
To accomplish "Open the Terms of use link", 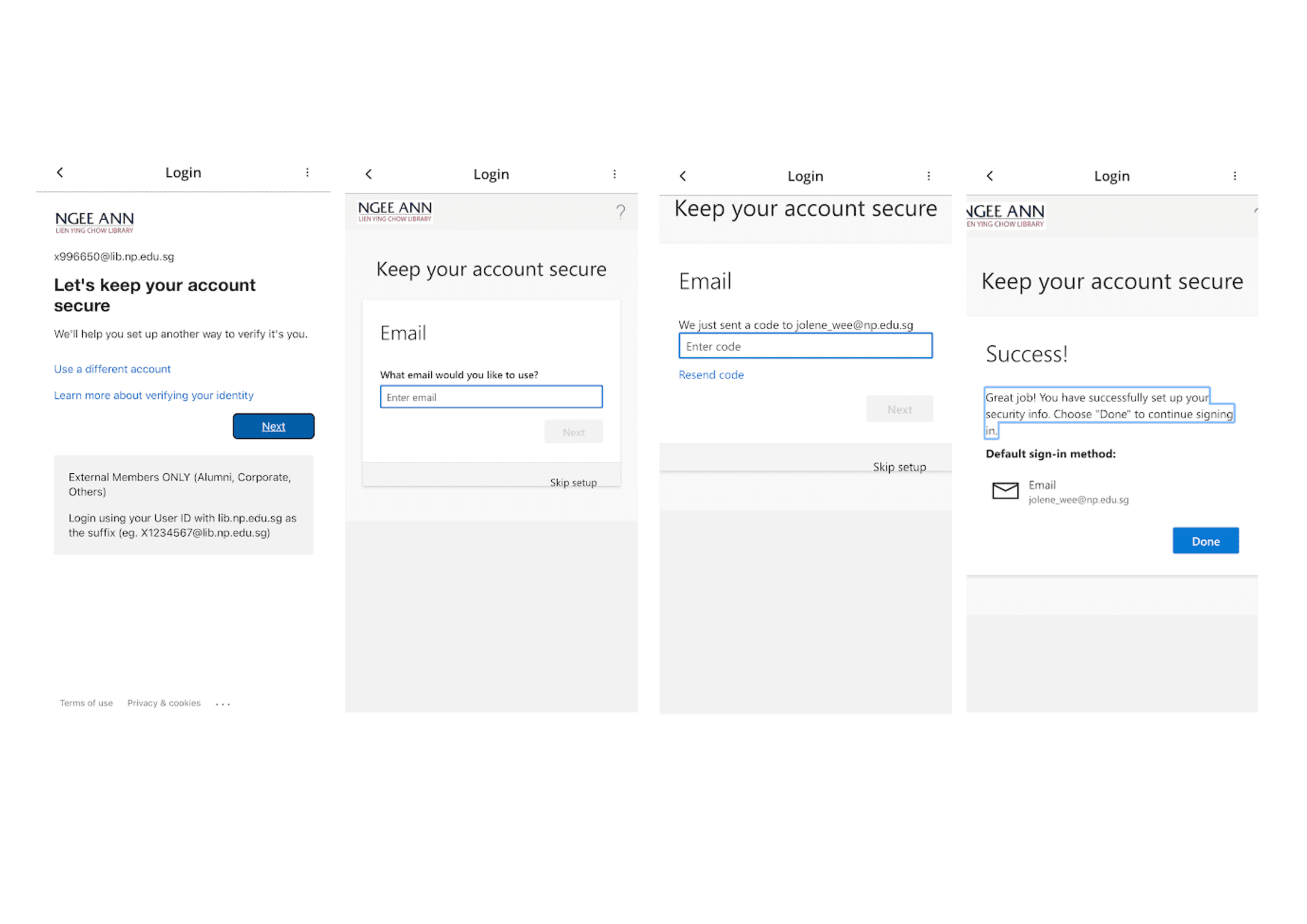I will [x=86, y=703].
